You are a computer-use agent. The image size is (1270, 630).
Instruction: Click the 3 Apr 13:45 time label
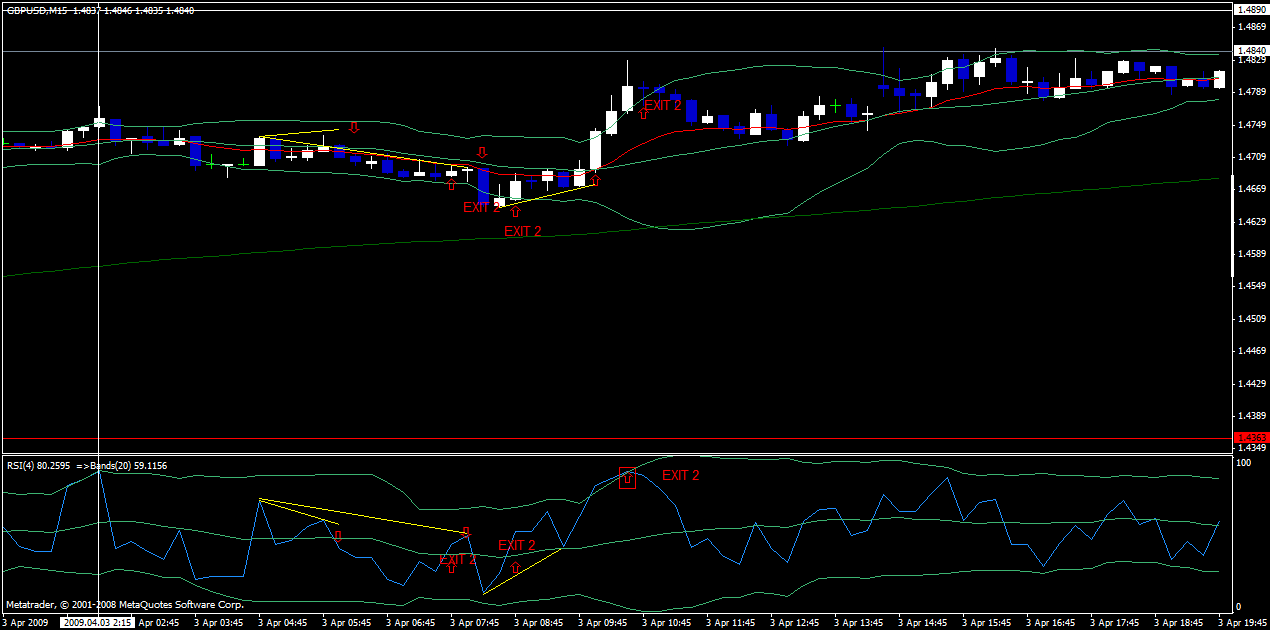857,622
